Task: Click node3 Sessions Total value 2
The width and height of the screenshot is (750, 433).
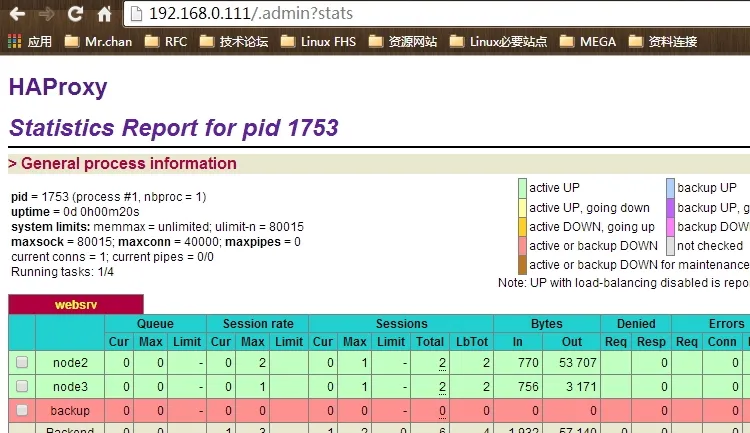Action: 442,387
